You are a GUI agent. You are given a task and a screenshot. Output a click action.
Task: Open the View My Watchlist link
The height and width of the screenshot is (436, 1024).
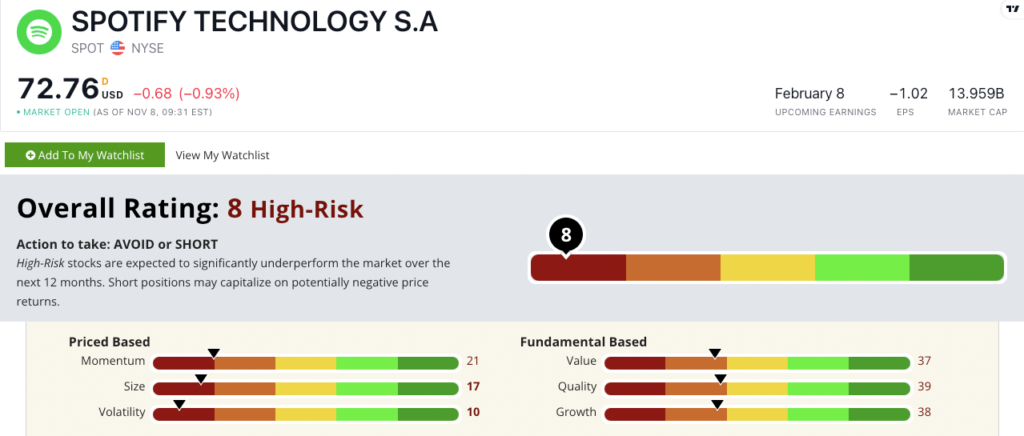[x=223, y=155]
